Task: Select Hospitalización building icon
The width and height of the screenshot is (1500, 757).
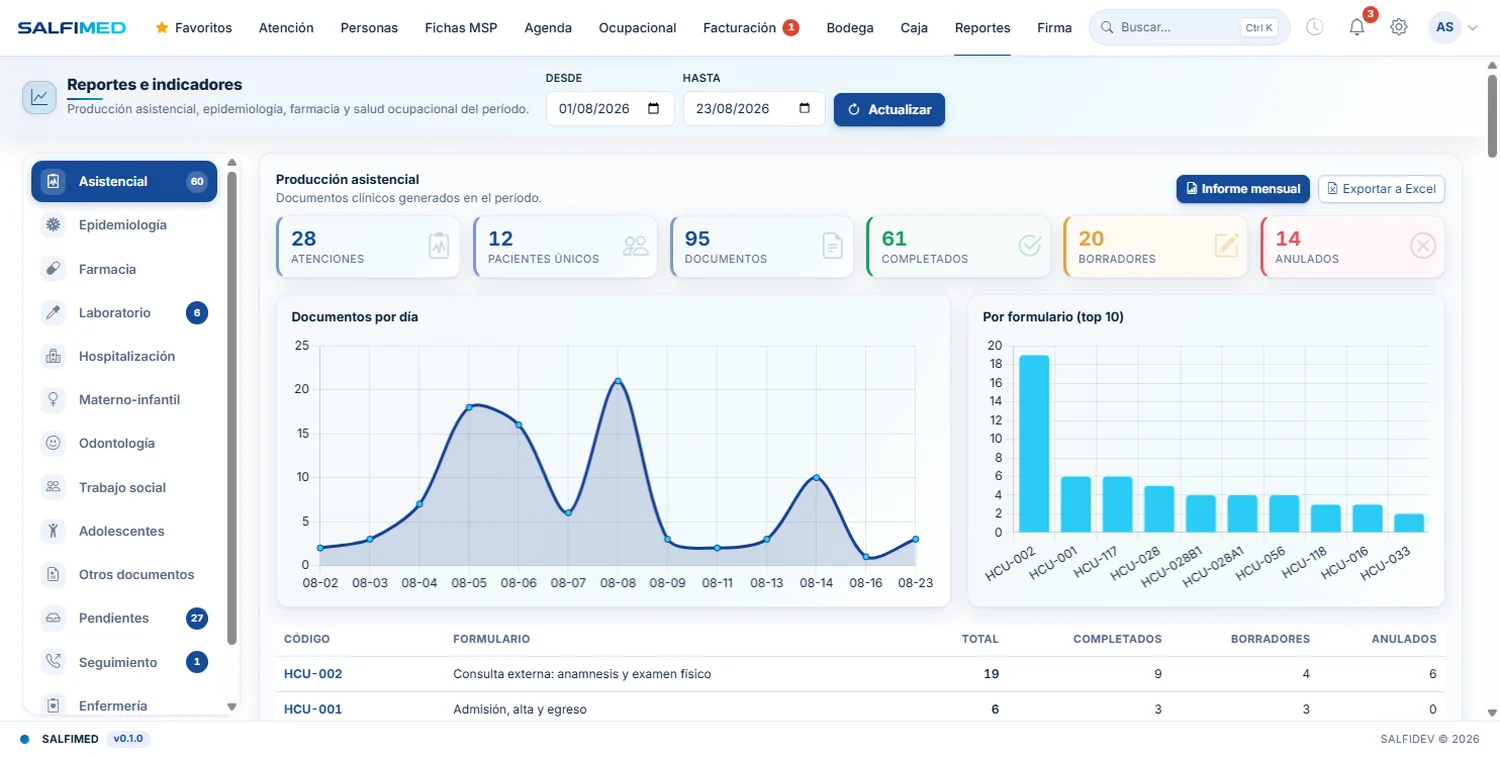Action: 53,356
